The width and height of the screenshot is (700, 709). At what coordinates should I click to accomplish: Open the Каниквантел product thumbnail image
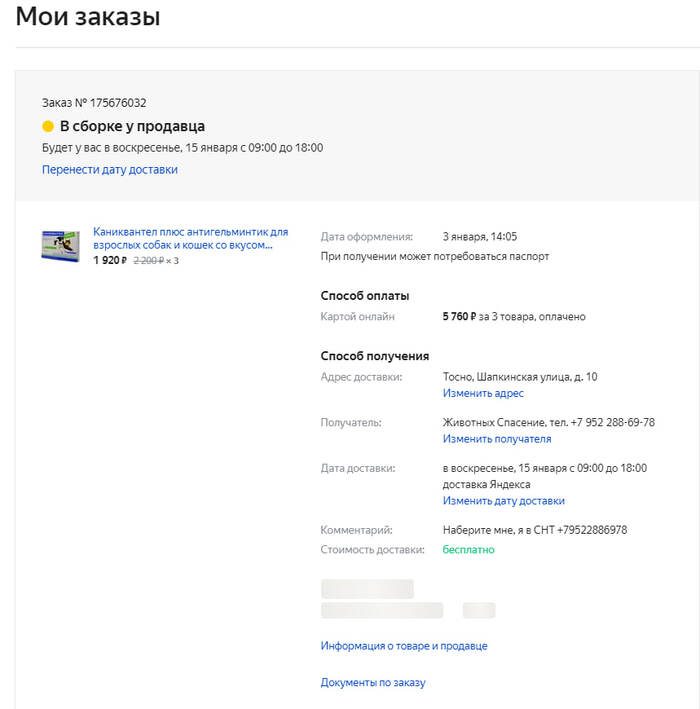tap(61, 246)
